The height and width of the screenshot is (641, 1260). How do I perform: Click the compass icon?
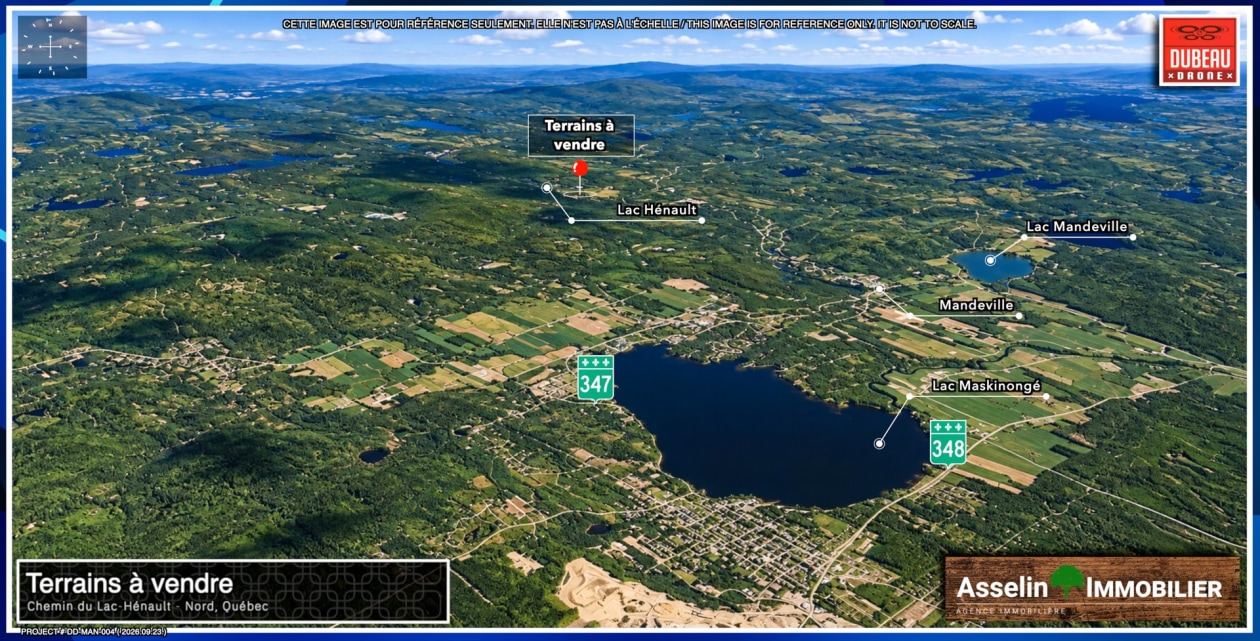click(x=52, y=46)
